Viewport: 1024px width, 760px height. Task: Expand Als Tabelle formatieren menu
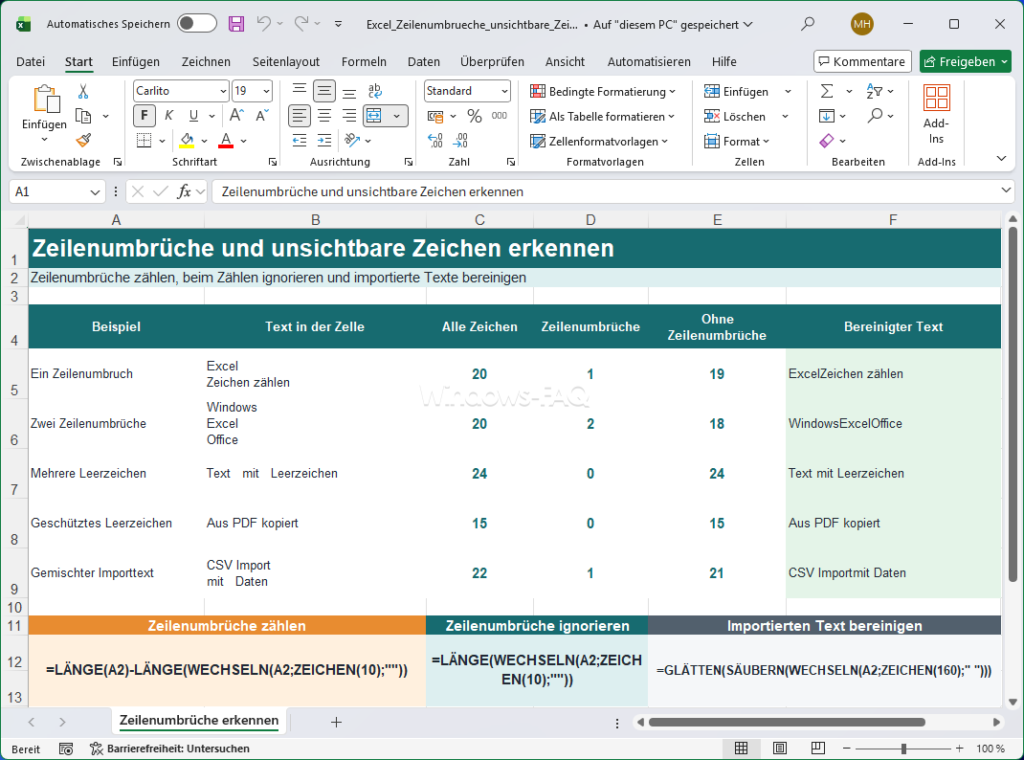[601, 116]
